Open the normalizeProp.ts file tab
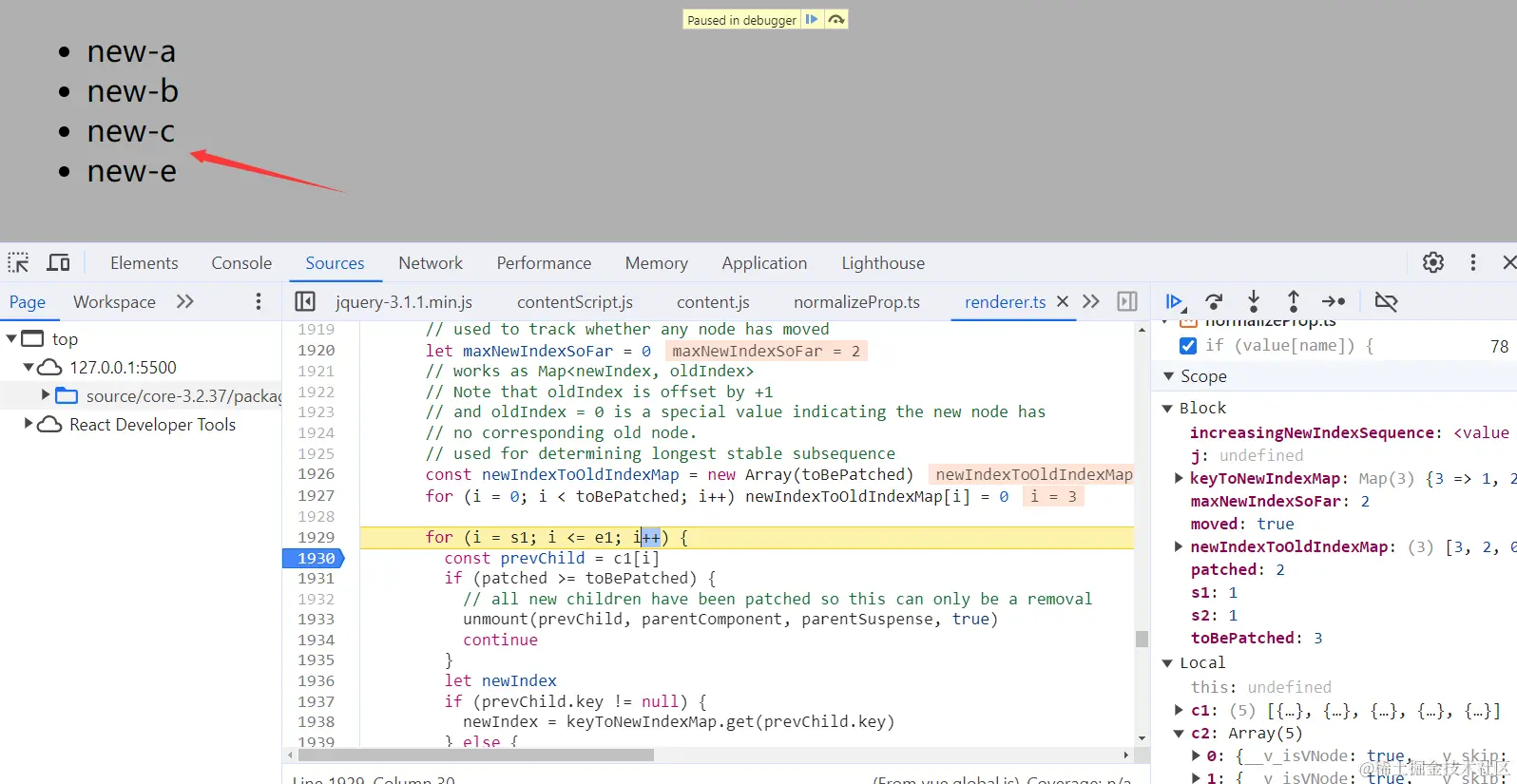The image size is (1517, 784). coord(856,302)
